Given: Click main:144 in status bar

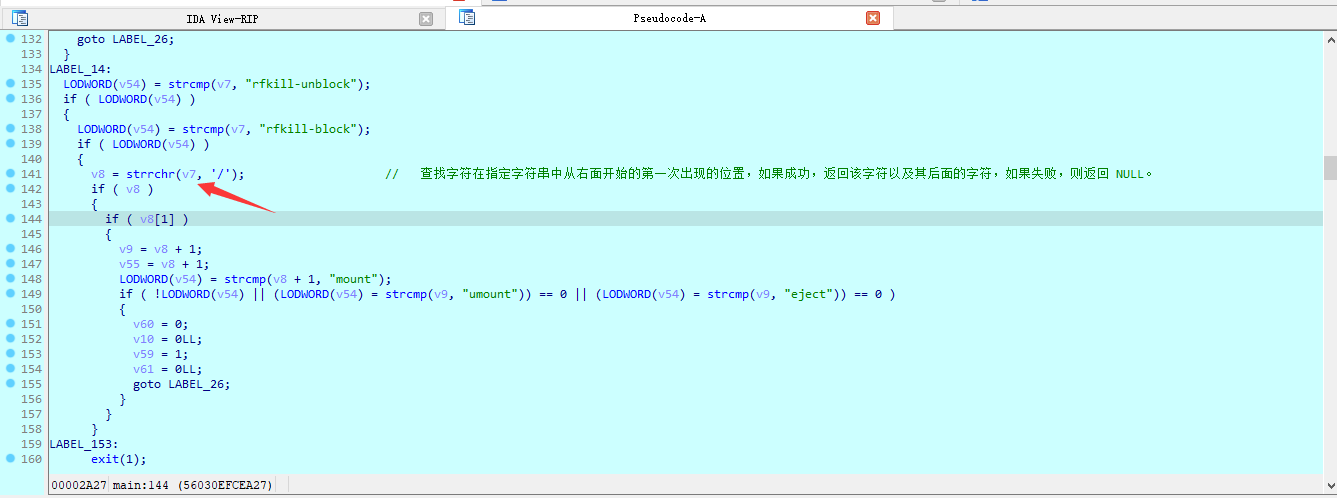Looking at the screenshot, I should (141, 486).
